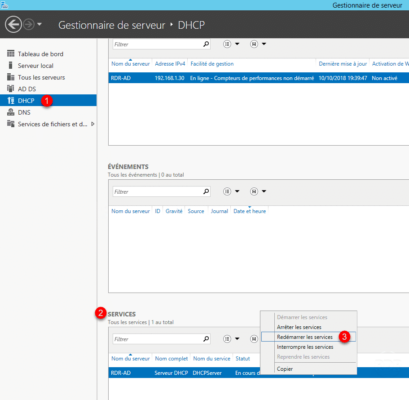Click the DNS icon in sidebar
This screenshot has height=400, width=409.
[11, 112]
